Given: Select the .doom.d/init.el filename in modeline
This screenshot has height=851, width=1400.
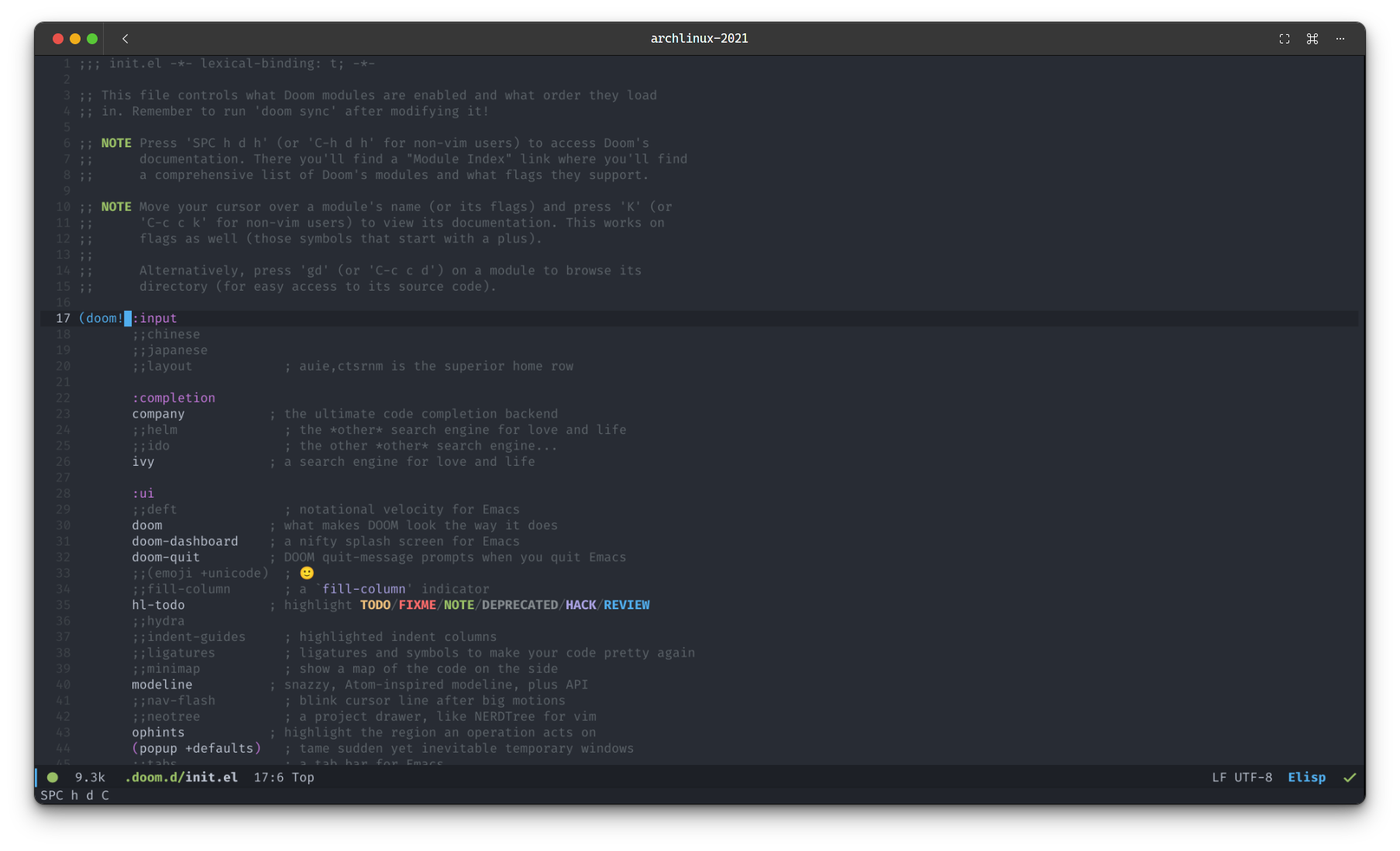Looking at the screenshot, I should [x=181, y=777].
